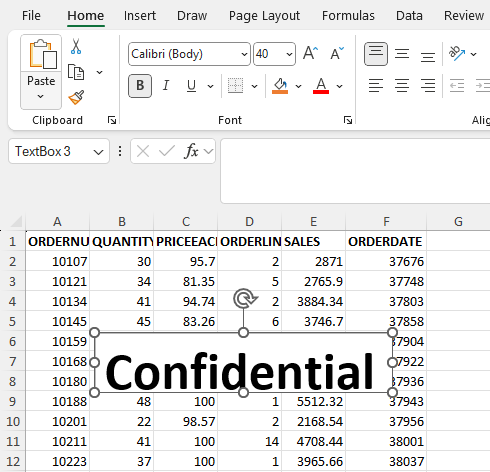Toggle Italic formatting
The width and height of the screenshot is (490, 472).
point(166,86)
